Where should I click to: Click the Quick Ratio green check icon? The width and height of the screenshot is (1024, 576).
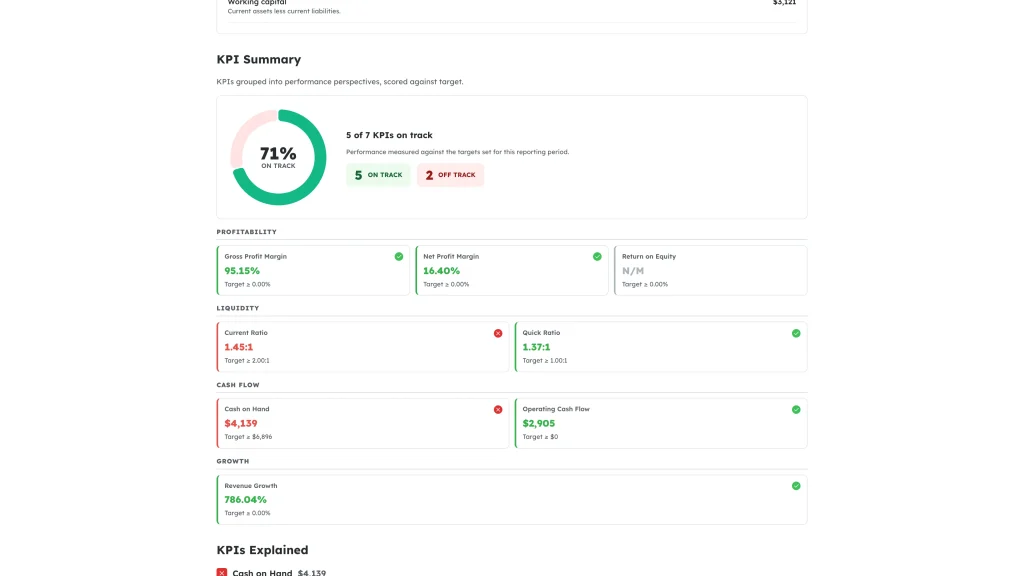coord(795,333)
